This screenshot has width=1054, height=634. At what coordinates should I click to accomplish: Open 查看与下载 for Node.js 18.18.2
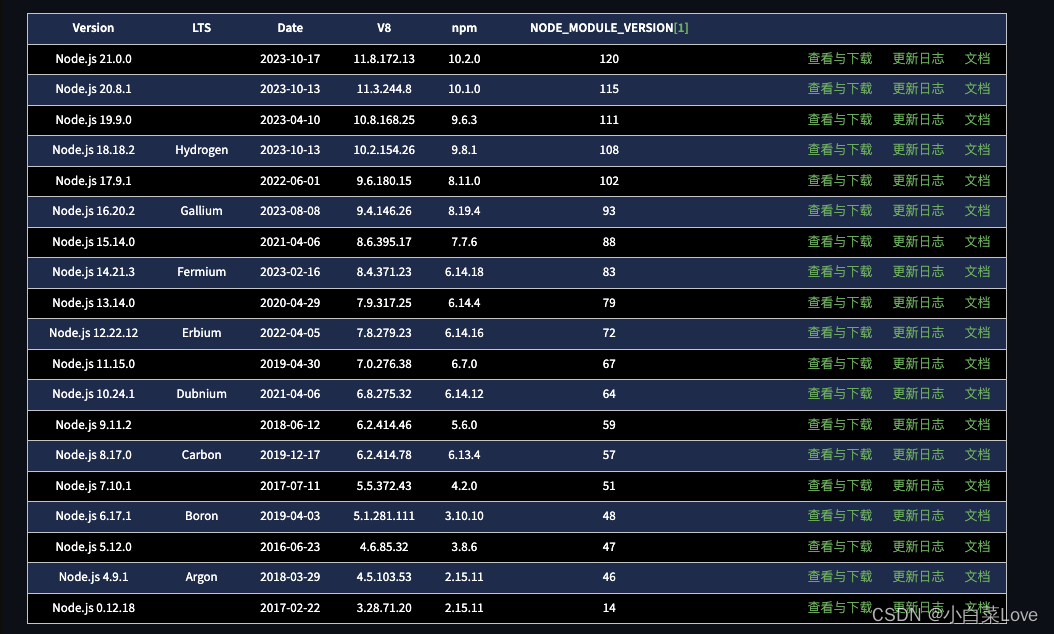[840, 150]
